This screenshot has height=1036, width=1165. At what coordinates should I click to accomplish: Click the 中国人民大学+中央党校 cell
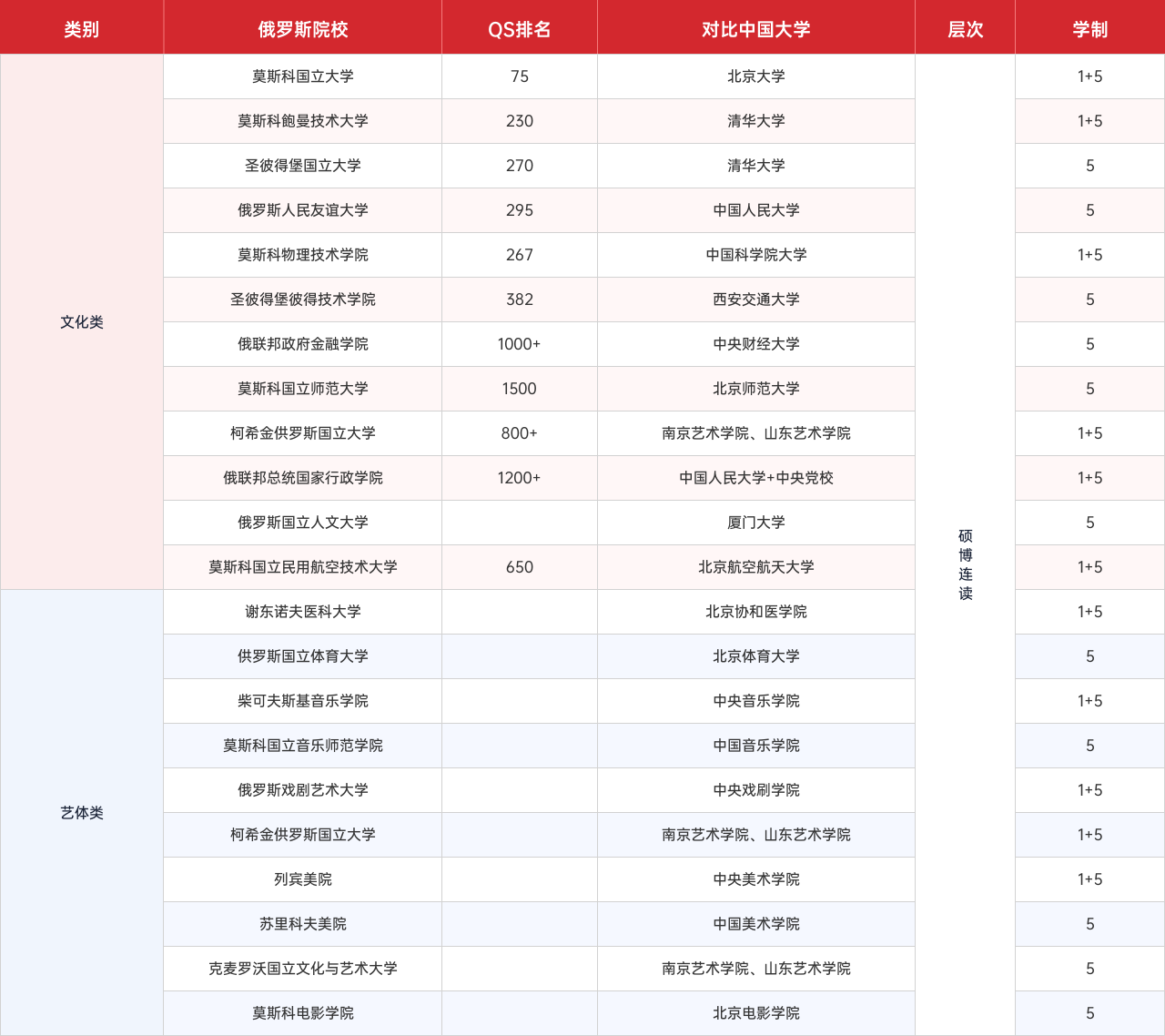[x=756, y=478]
